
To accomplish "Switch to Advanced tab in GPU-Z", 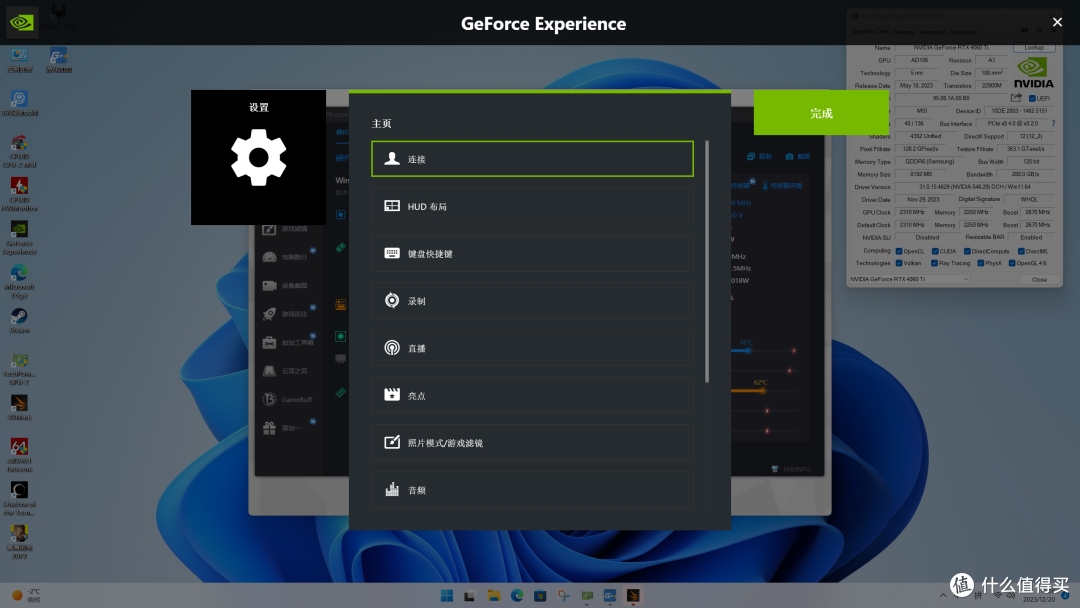I will point(933,32).
